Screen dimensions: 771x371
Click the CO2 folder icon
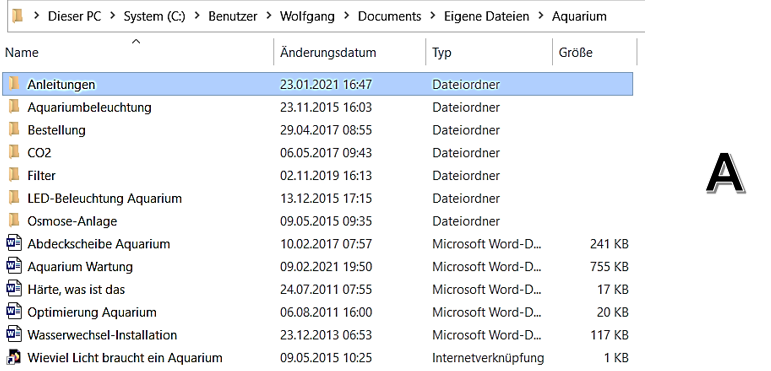[x=14, y=152]
